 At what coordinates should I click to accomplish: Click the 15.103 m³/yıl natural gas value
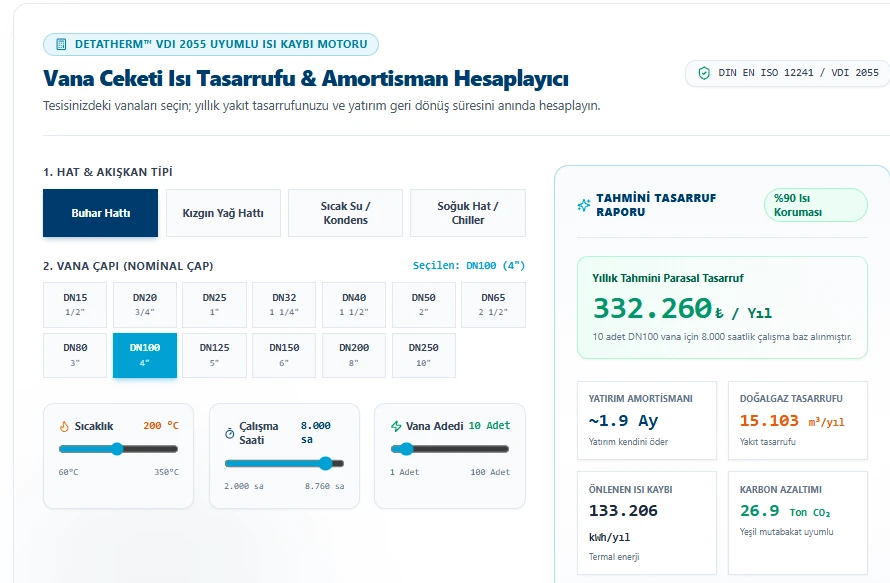pyautogui.click(x=792, y=421)
